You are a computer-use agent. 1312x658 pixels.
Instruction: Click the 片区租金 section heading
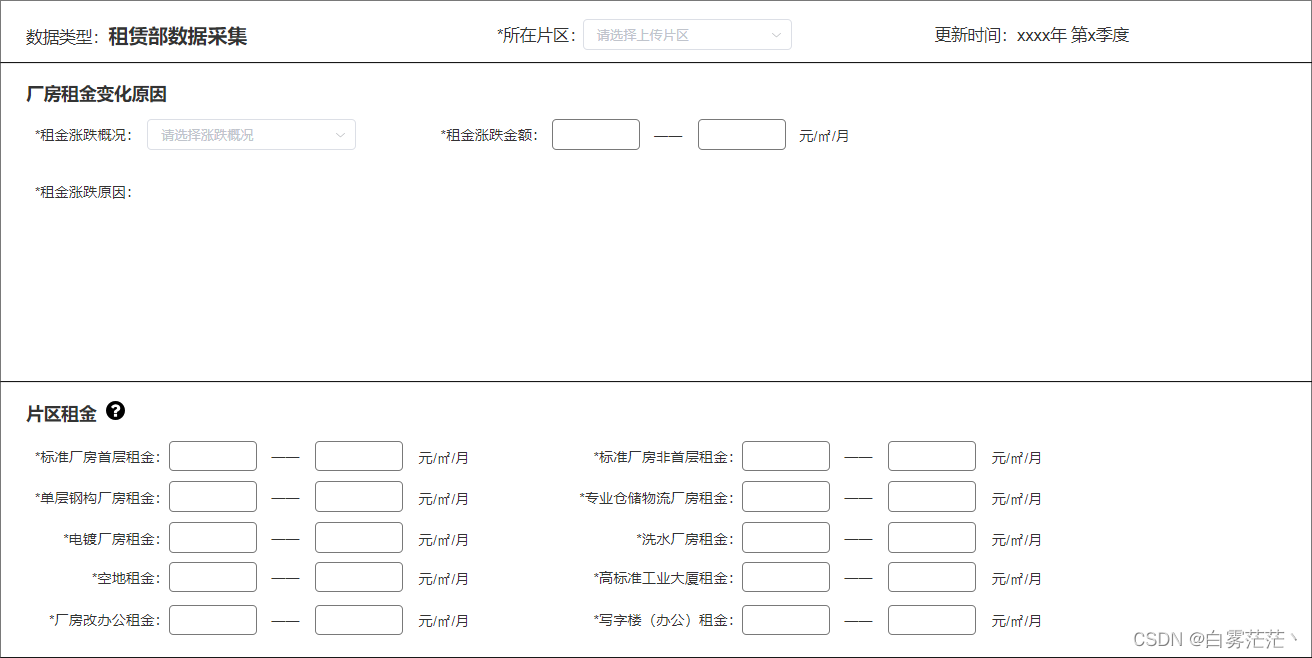coord(61,413)
